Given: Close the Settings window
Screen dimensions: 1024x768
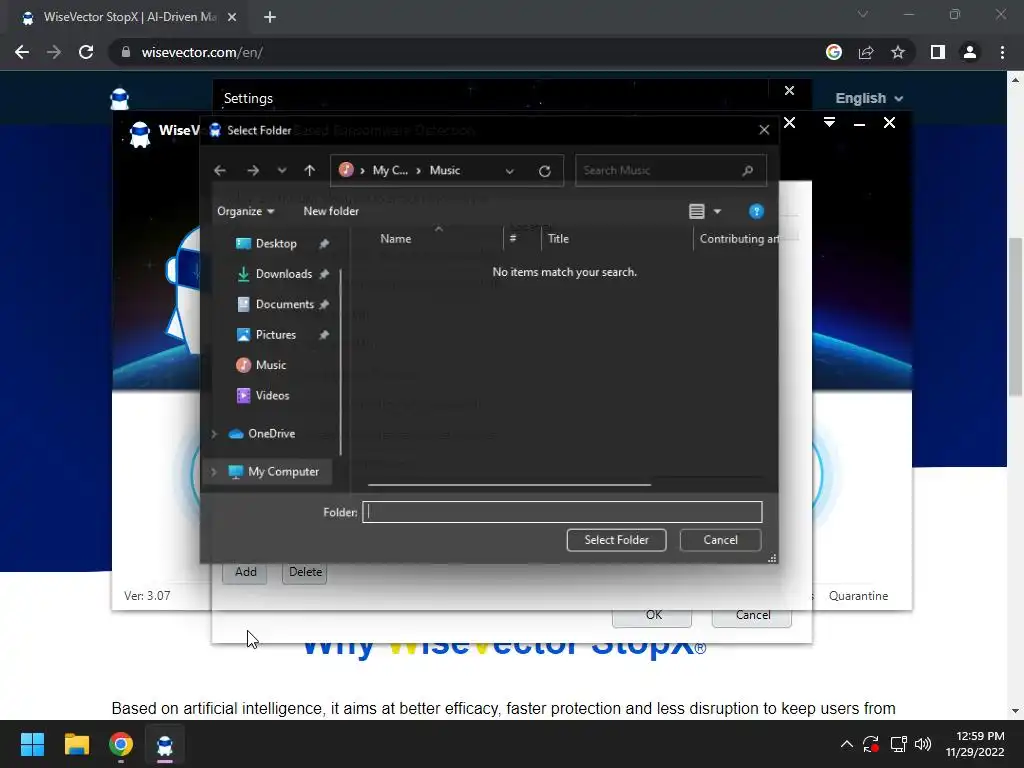Looking at the screenshot, I should click(x=789, y=91).
